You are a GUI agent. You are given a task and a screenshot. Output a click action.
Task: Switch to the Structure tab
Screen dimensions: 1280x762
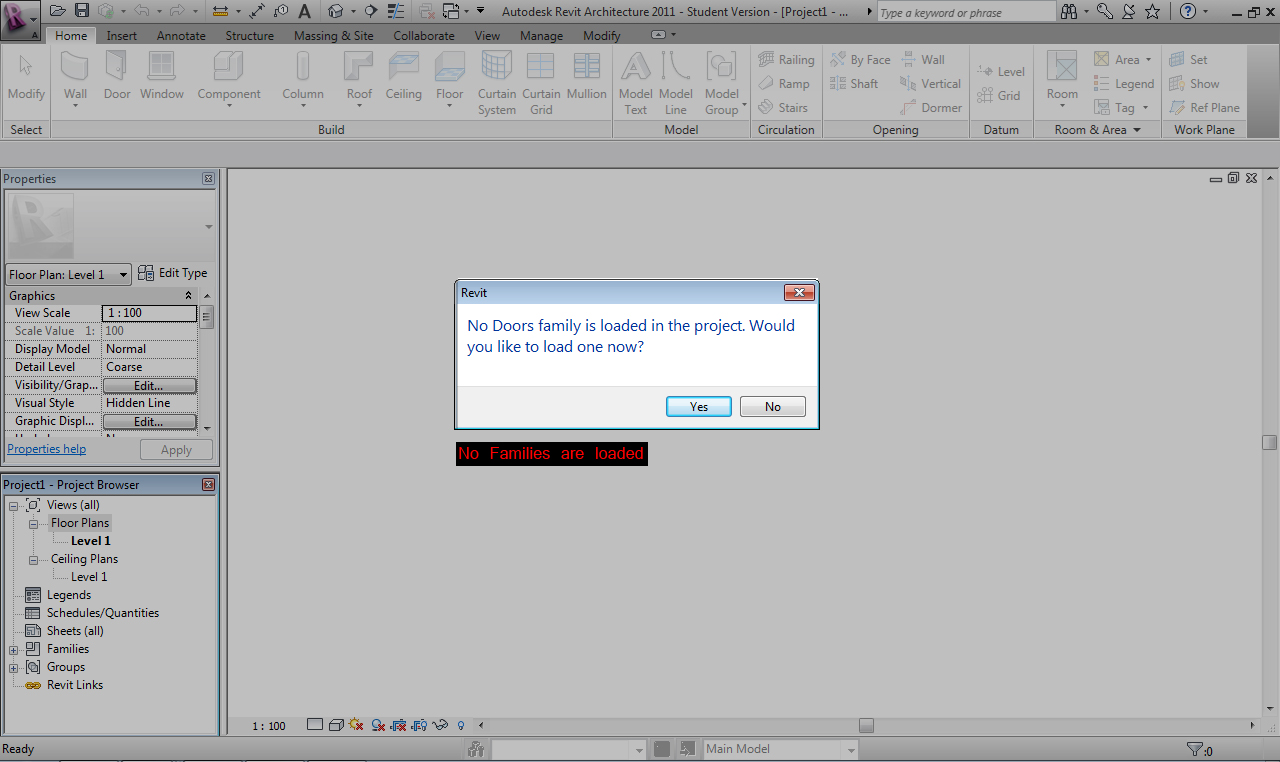click(250, 35)
